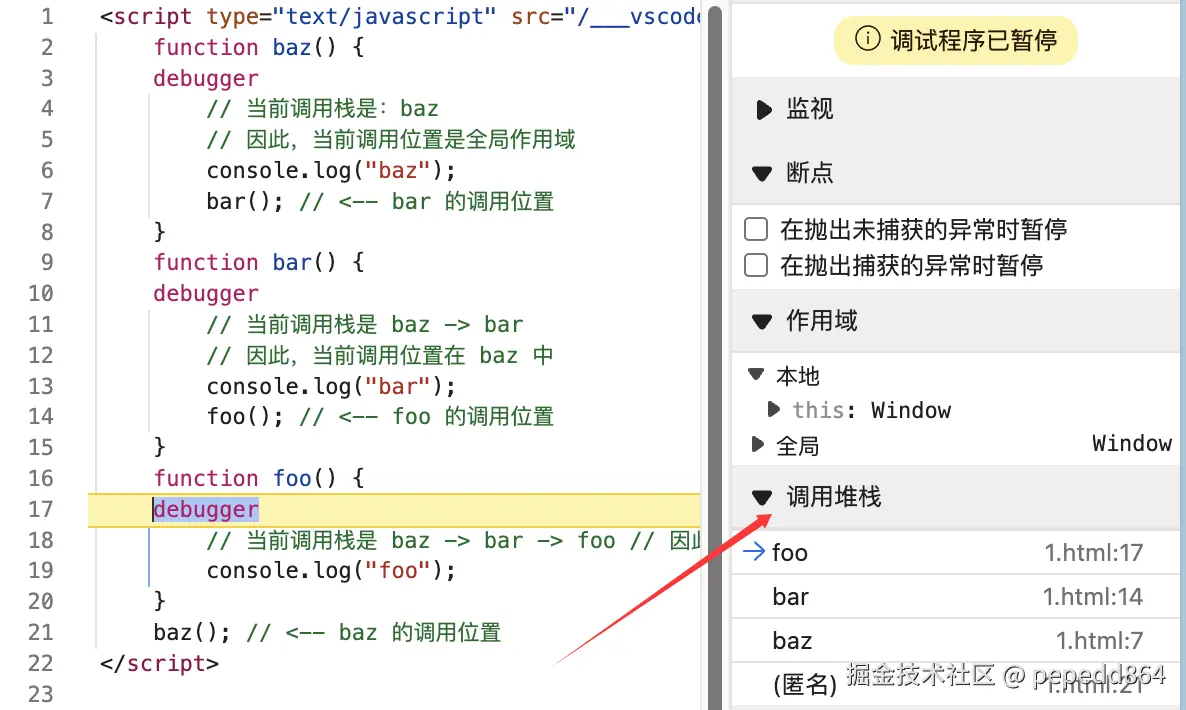Image resolution: width=1186 pixels, height=710 pixels.
Task: Click console.log("bar") on line 13
Action: (331, 386)
